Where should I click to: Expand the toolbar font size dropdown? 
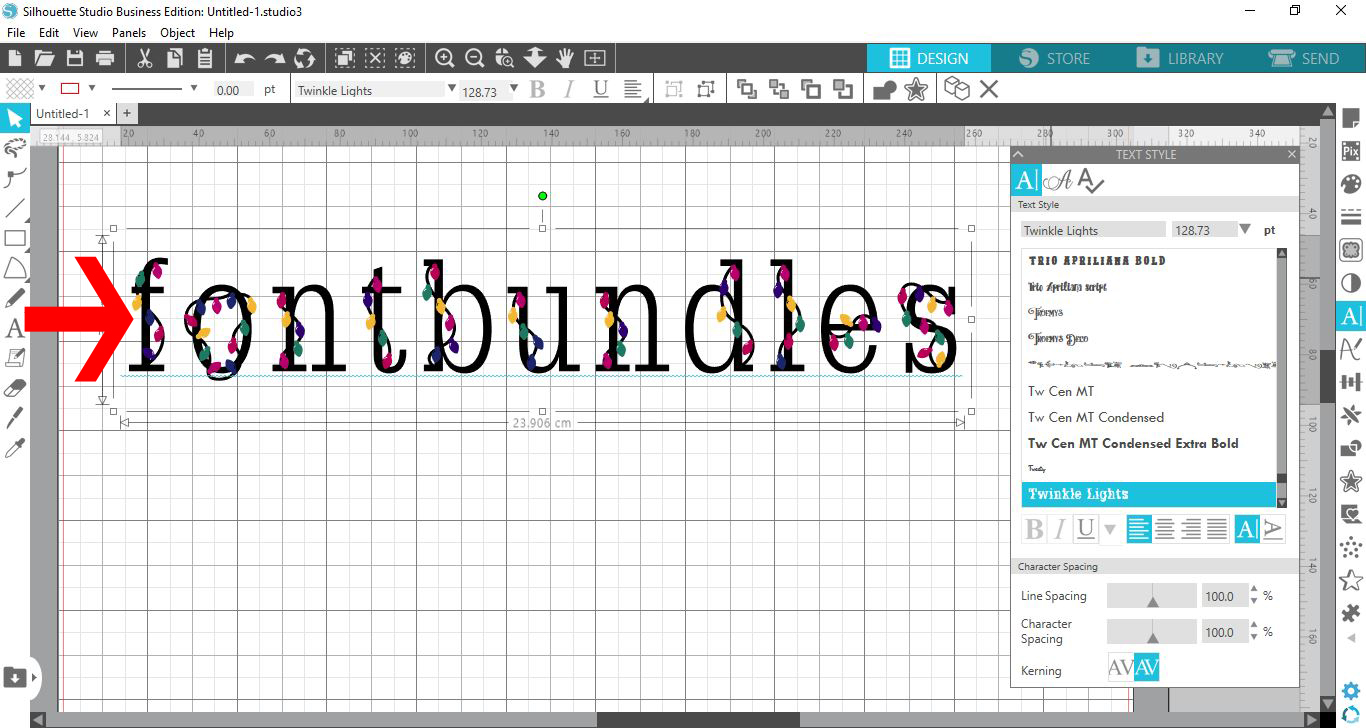[x=514, y=88]
